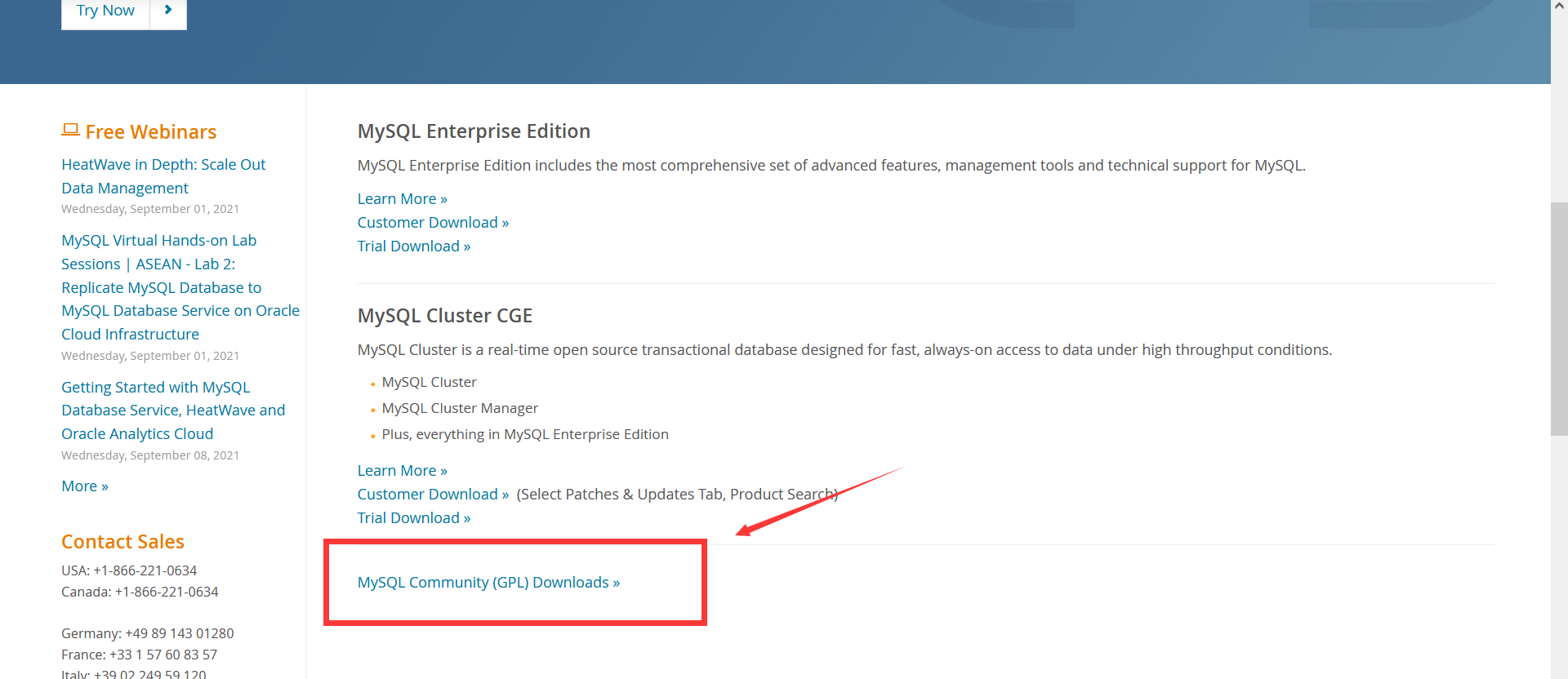Click Learn More under MySQL Cluster CGE

coord(402,471)
